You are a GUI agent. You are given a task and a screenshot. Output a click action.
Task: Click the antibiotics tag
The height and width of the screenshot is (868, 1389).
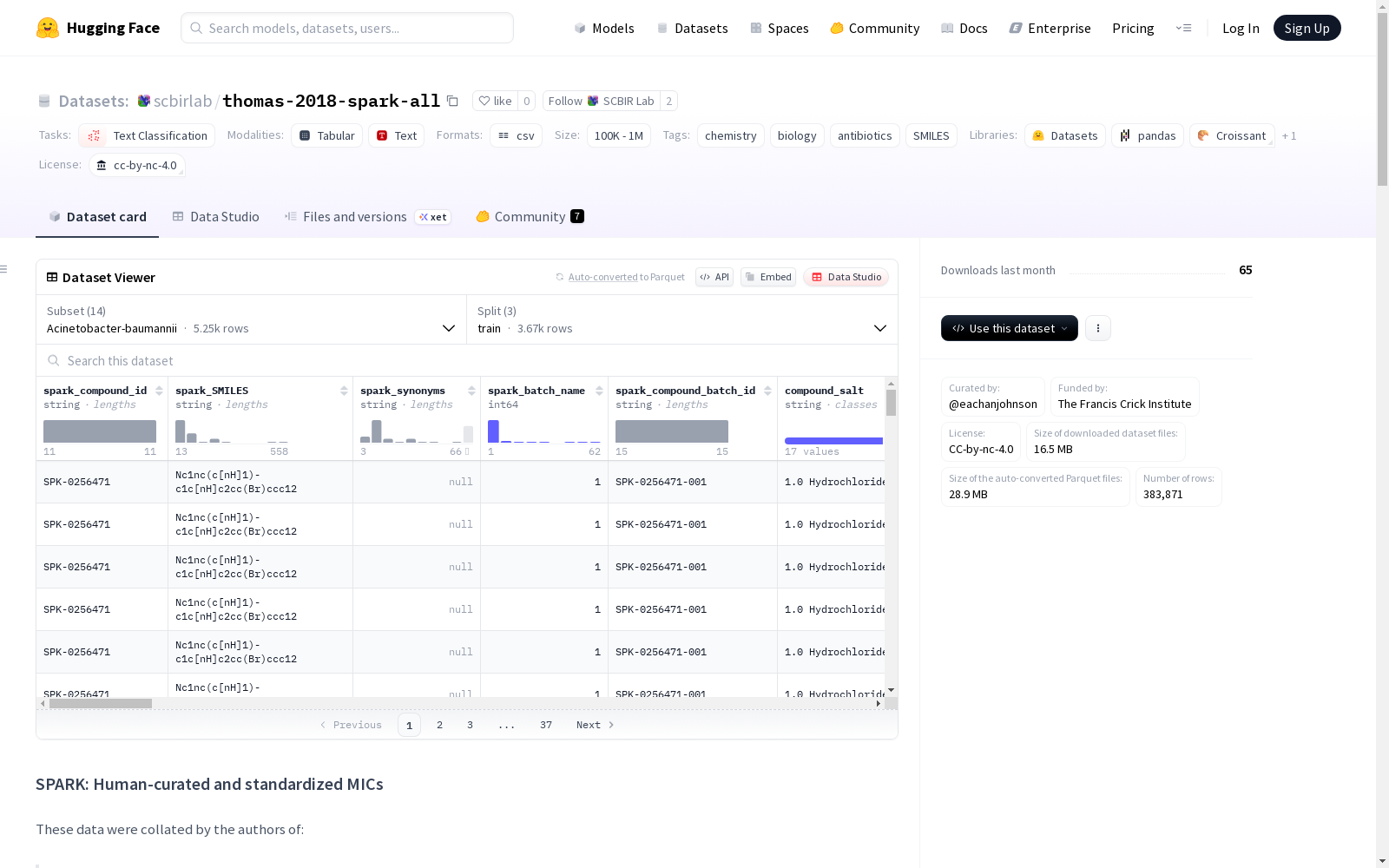(x=865, y=135)
